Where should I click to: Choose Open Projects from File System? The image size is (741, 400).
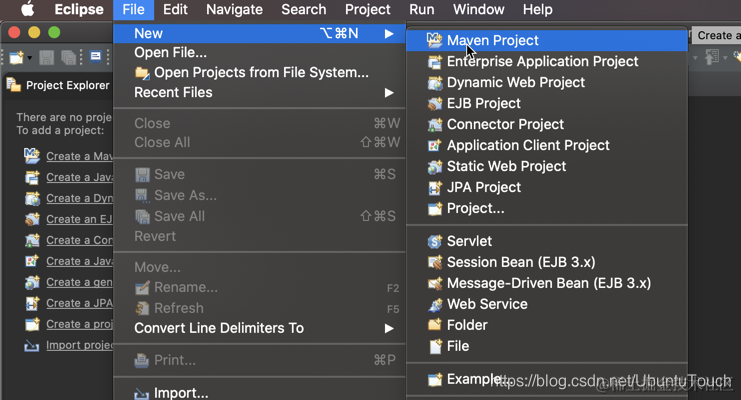pyautogui.click(x=260, y=72)
